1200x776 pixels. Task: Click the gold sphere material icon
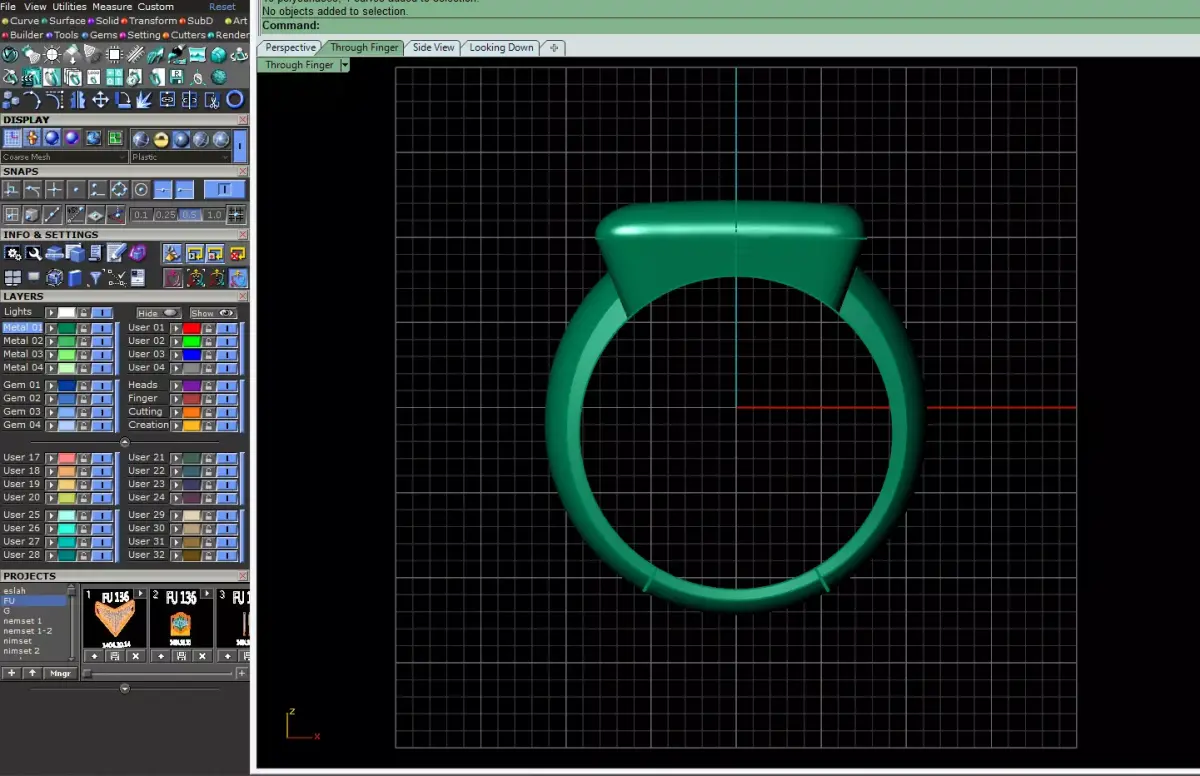coord(161,139)
